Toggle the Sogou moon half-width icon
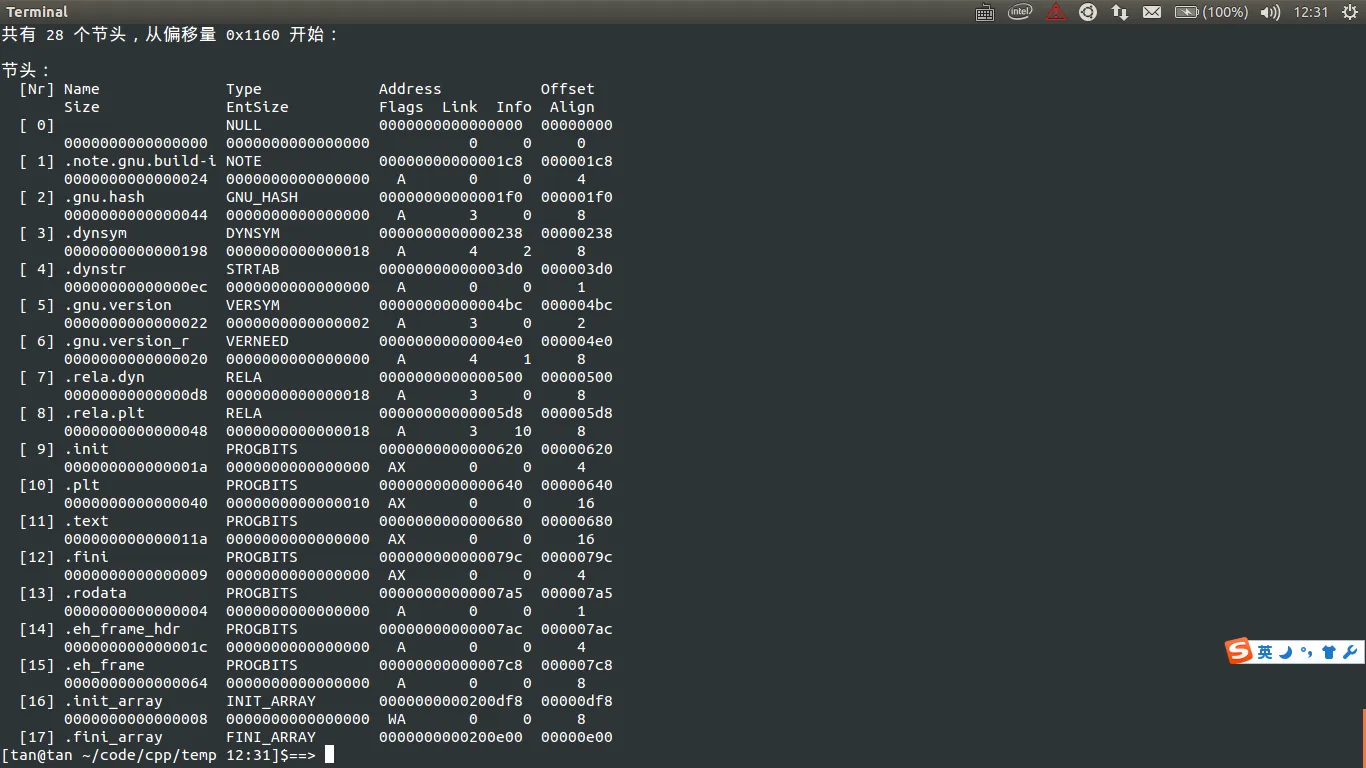The height and width of the screenshot is (768, 1366). (1286, 652)
